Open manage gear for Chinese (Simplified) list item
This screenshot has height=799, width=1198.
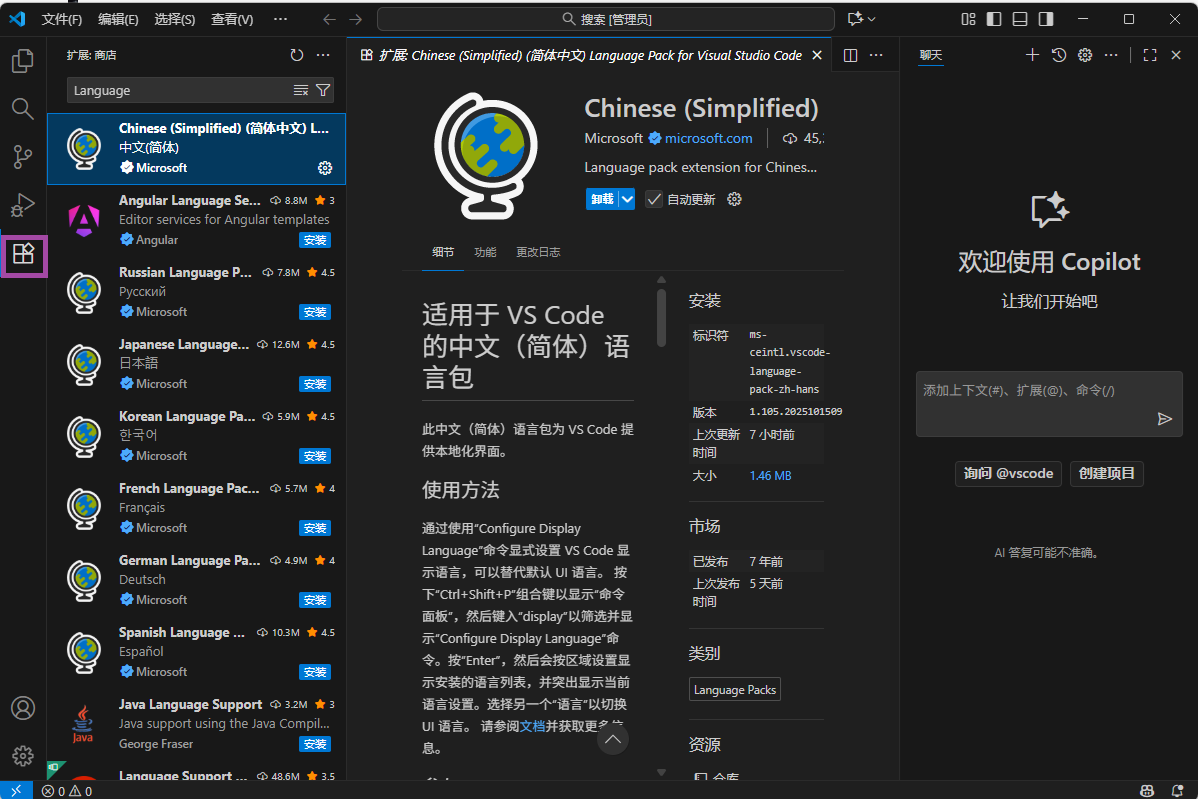click(325, 168)
